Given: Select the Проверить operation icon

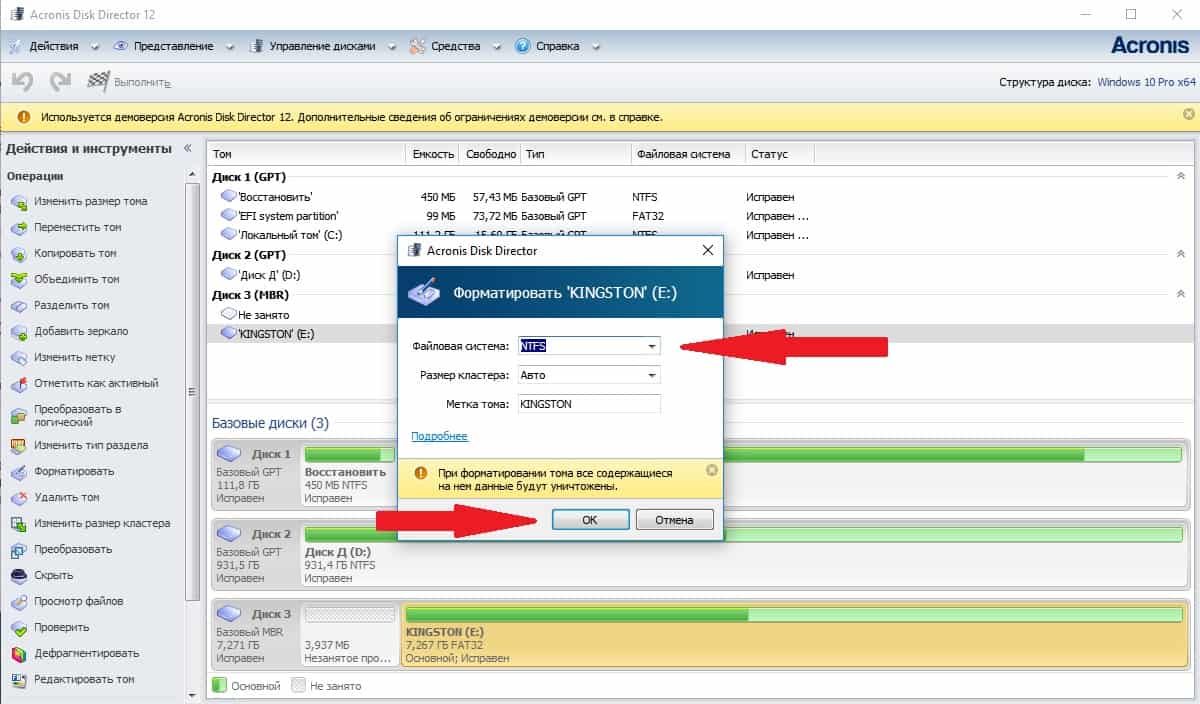Looking at the screenshot, I should pyautogui.click(x=18, y=628).
